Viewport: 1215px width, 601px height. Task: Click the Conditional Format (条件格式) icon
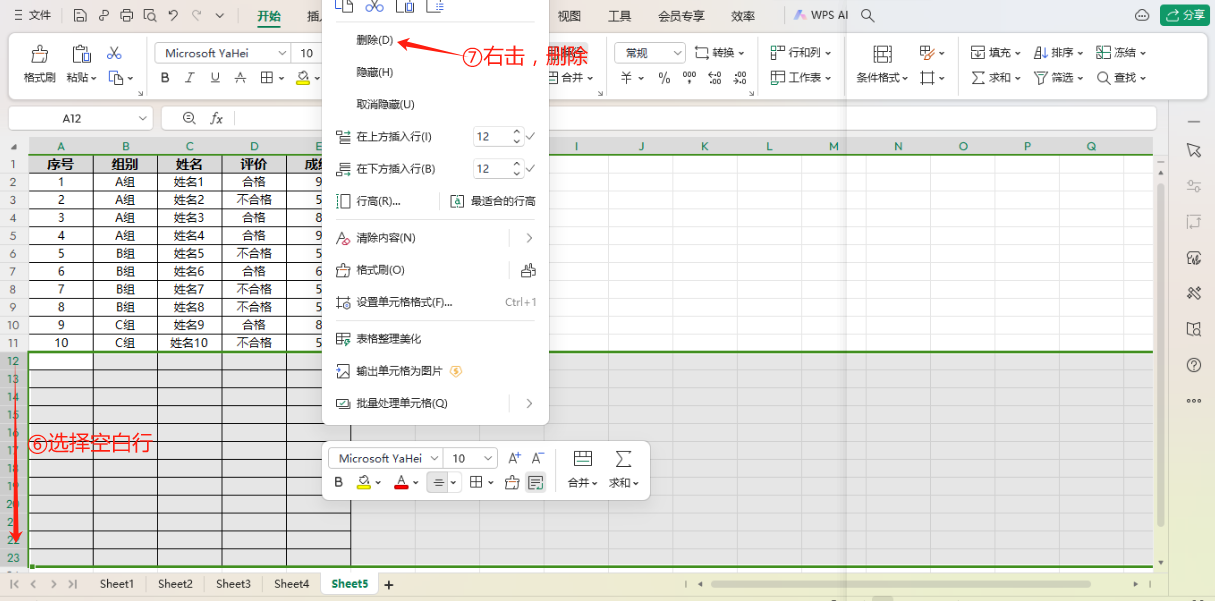click(x=882, y=54)
